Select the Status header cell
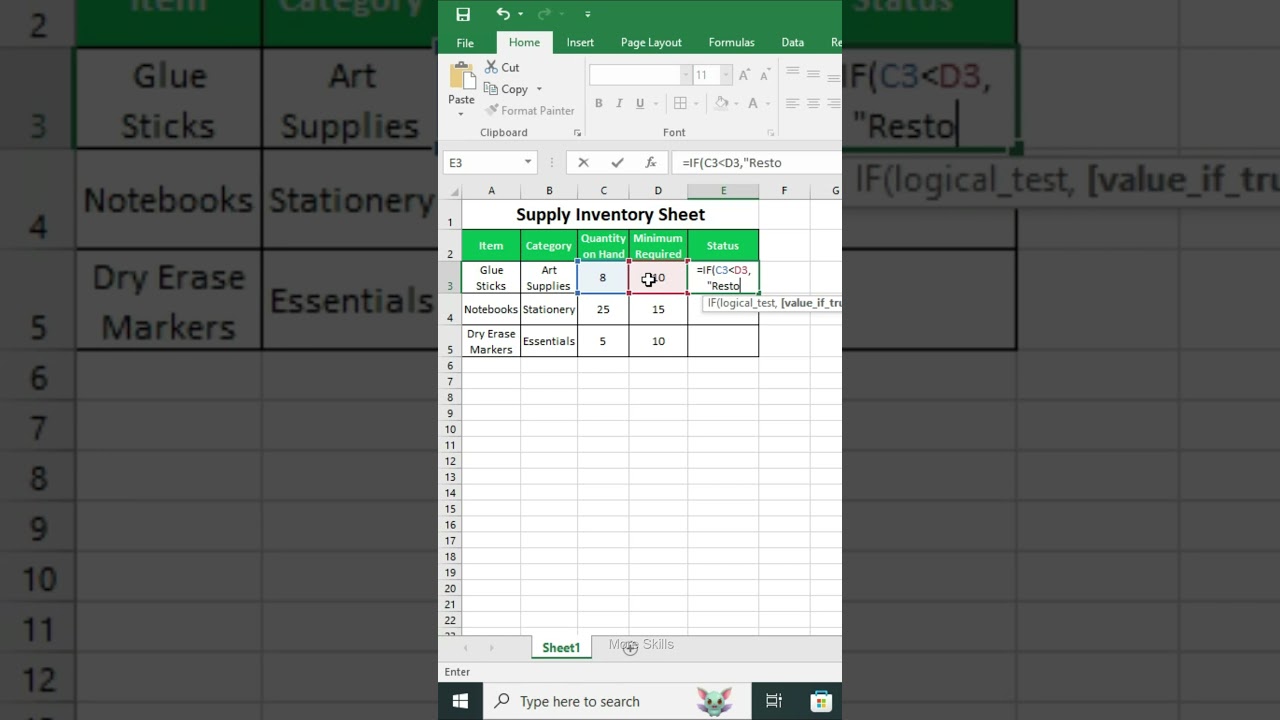 [723, 246]
